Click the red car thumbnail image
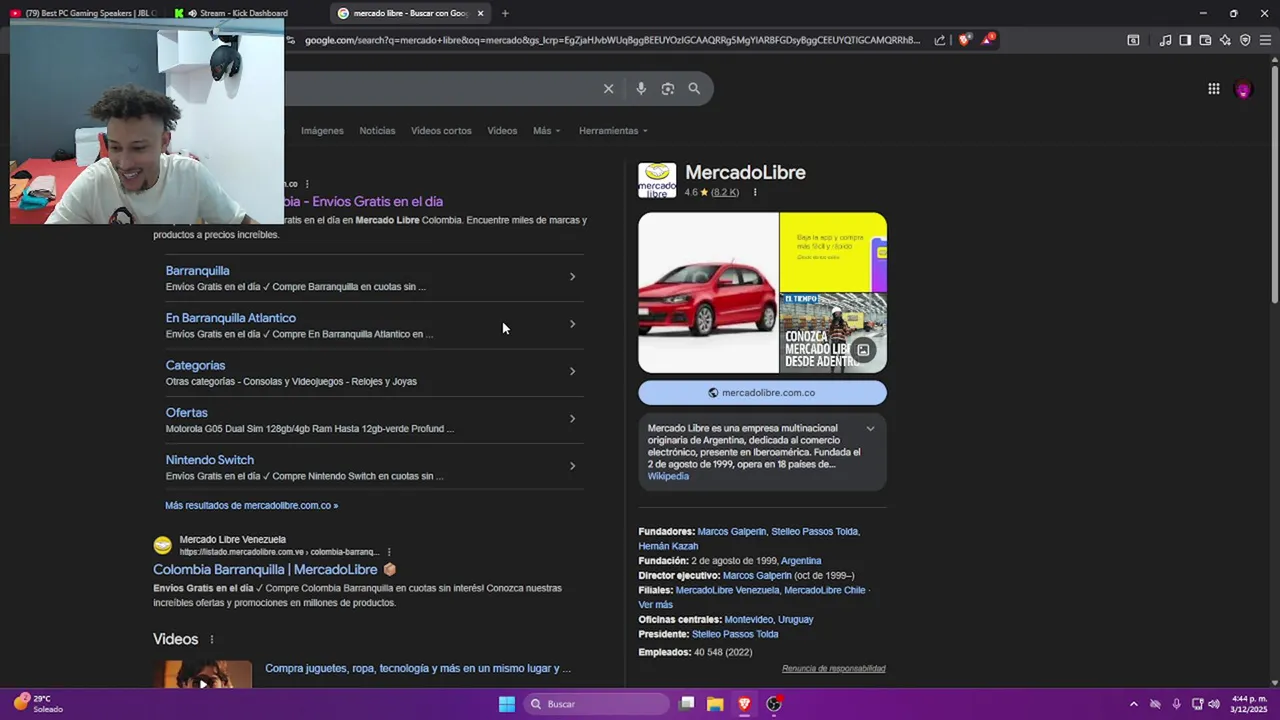This screenshot has width=1280, height=720. coord(708,293)
